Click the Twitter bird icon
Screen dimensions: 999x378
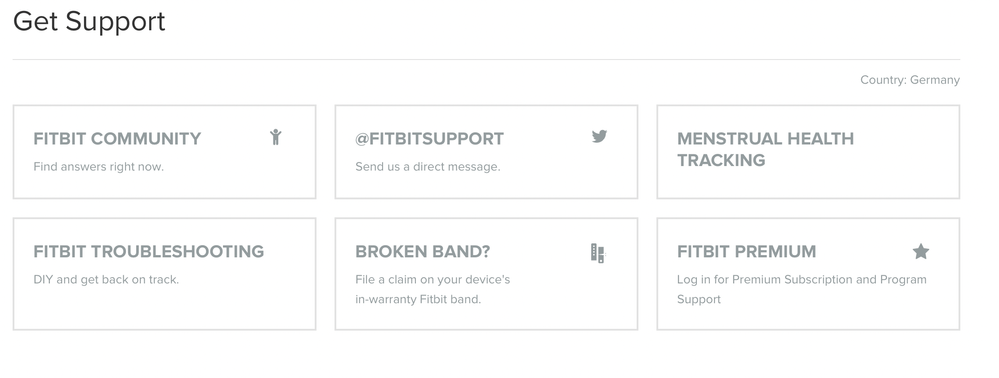click(x=599, y=136)
